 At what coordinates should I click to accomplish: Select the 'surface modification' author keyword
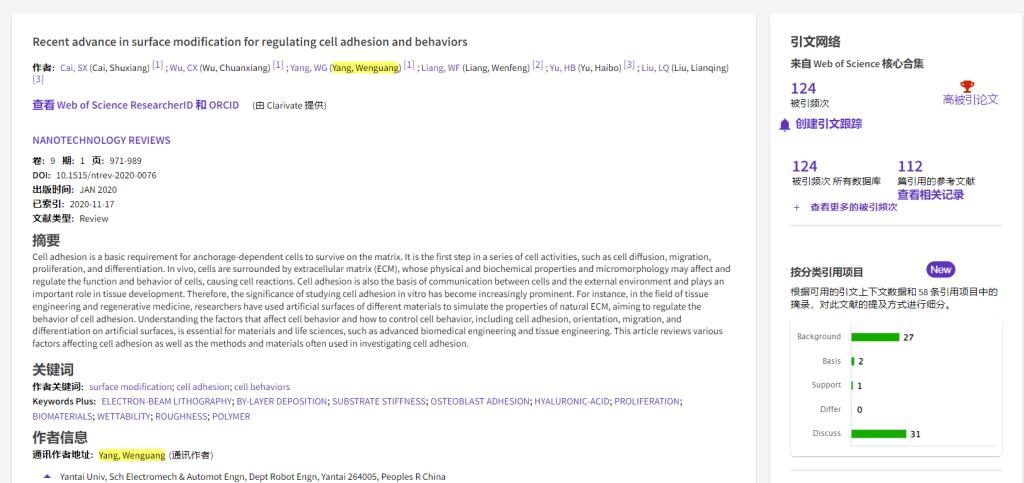130,386
